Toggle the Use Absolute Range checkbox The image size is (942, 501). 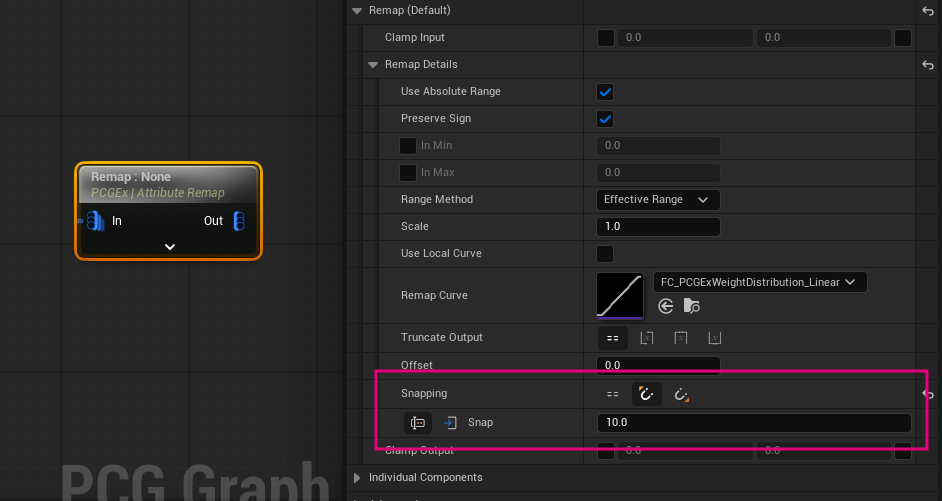(x=605, y=92)
